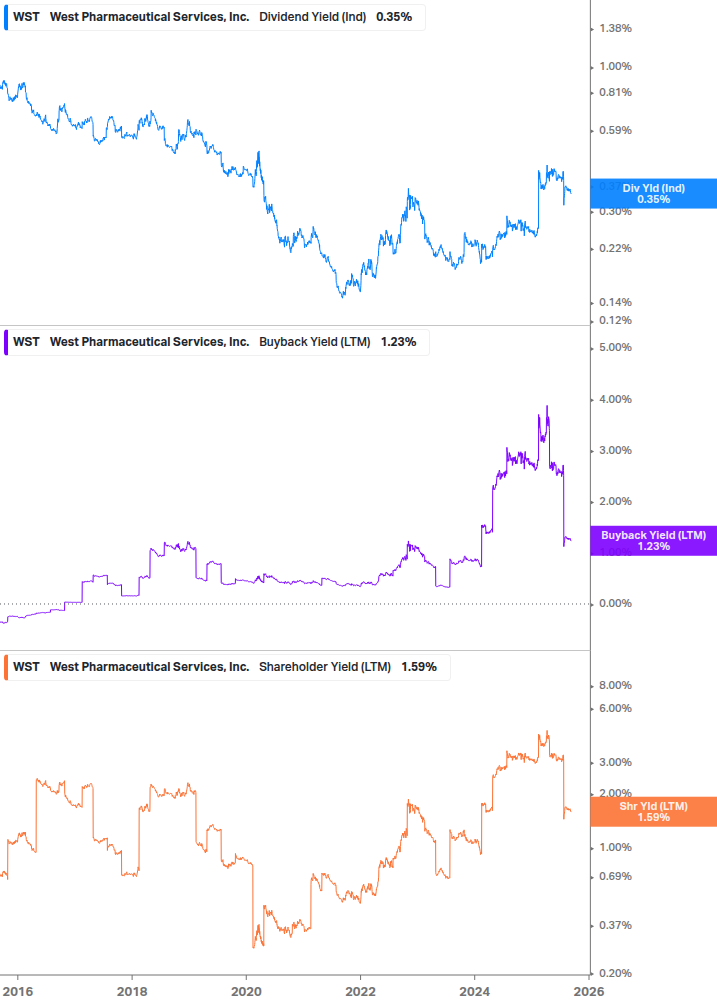The height and width of the screenshot is (1005, 717).
Task: Click the 2016 label on the time axis
Action: click(x=18, y=992)
